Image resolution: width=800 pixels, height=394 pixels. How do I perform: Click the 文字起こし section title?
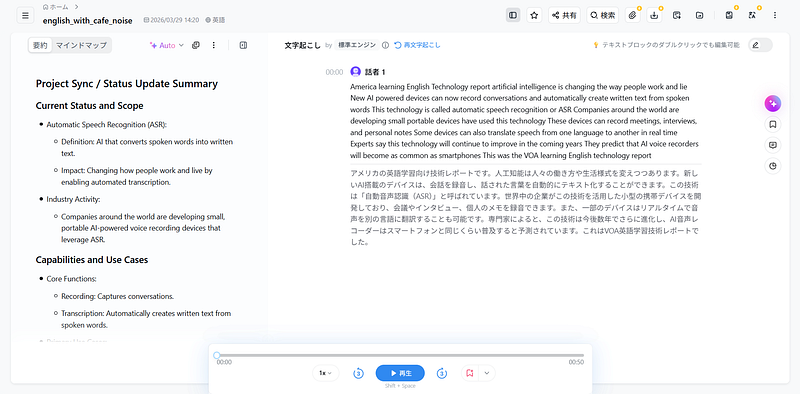tap(303, 45)
